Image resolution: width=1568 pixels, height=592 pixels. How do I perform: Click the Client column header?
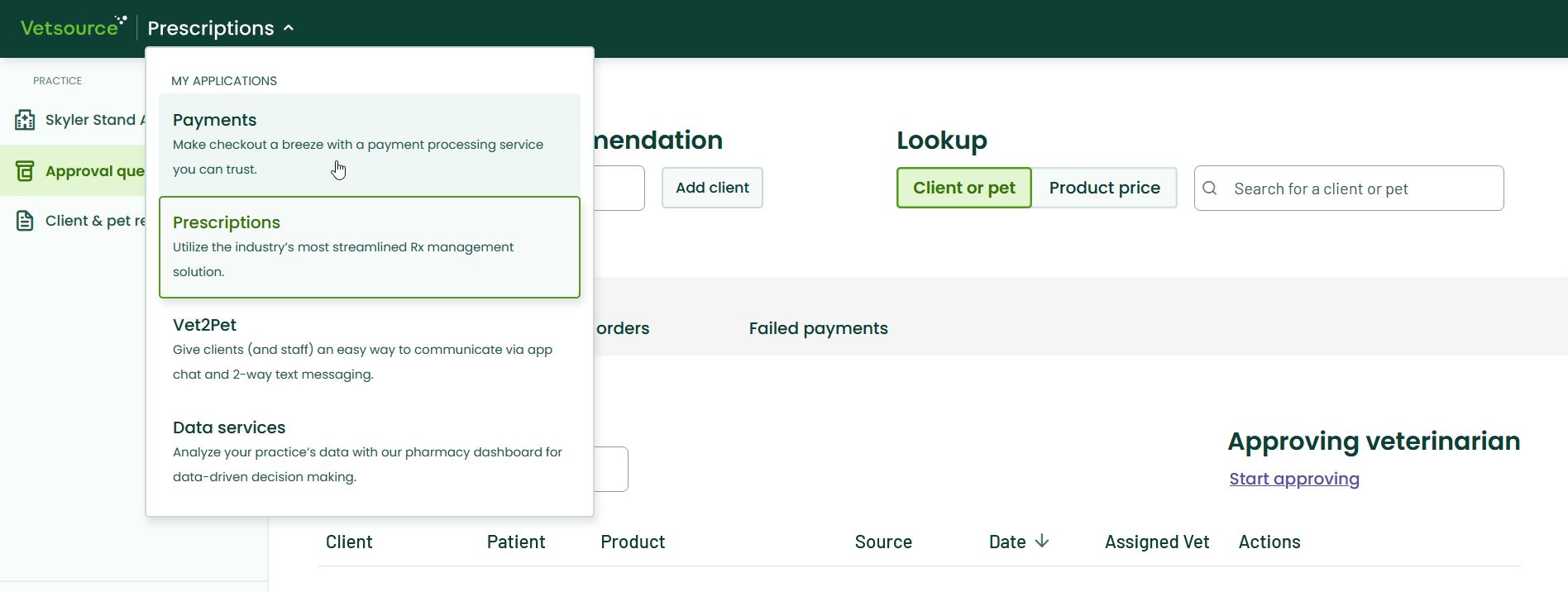(349, 542)
